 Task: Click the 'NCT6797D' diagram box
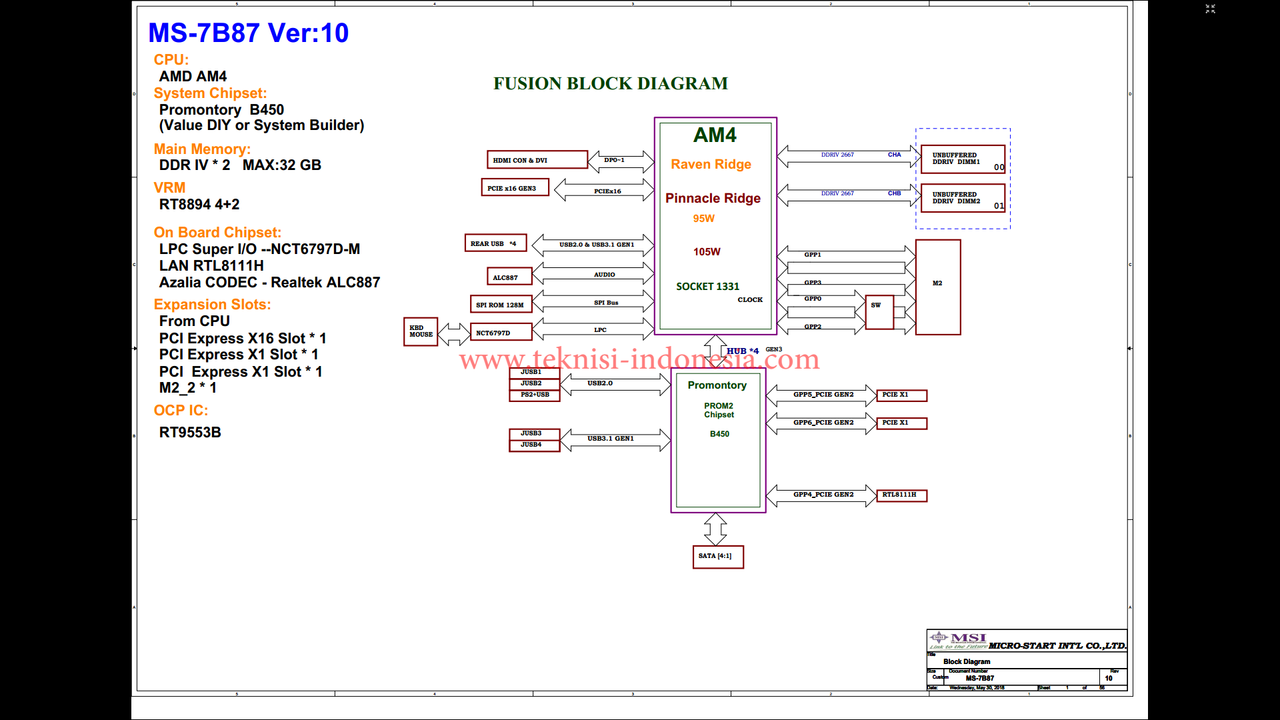501,333
